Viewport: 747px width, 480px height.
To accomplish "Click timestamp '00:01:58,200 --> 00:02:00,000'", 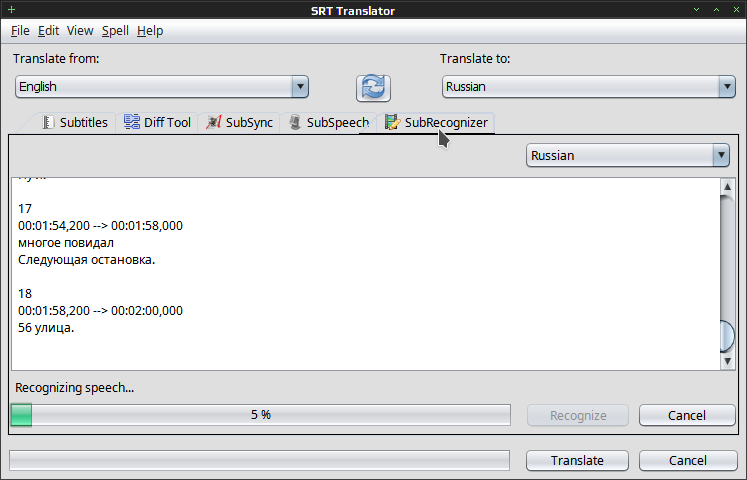I will [101, 310].
